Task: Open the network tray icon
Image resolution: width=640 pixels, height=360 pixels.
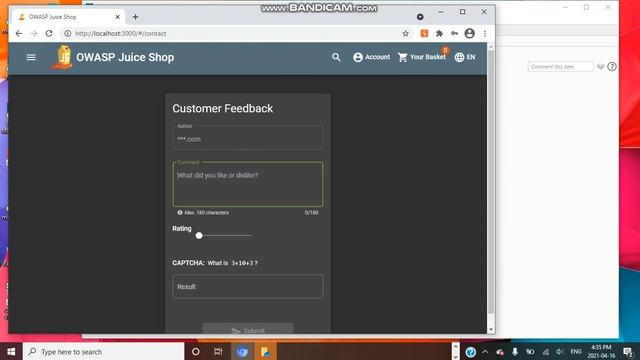Action: click(546, 352)
